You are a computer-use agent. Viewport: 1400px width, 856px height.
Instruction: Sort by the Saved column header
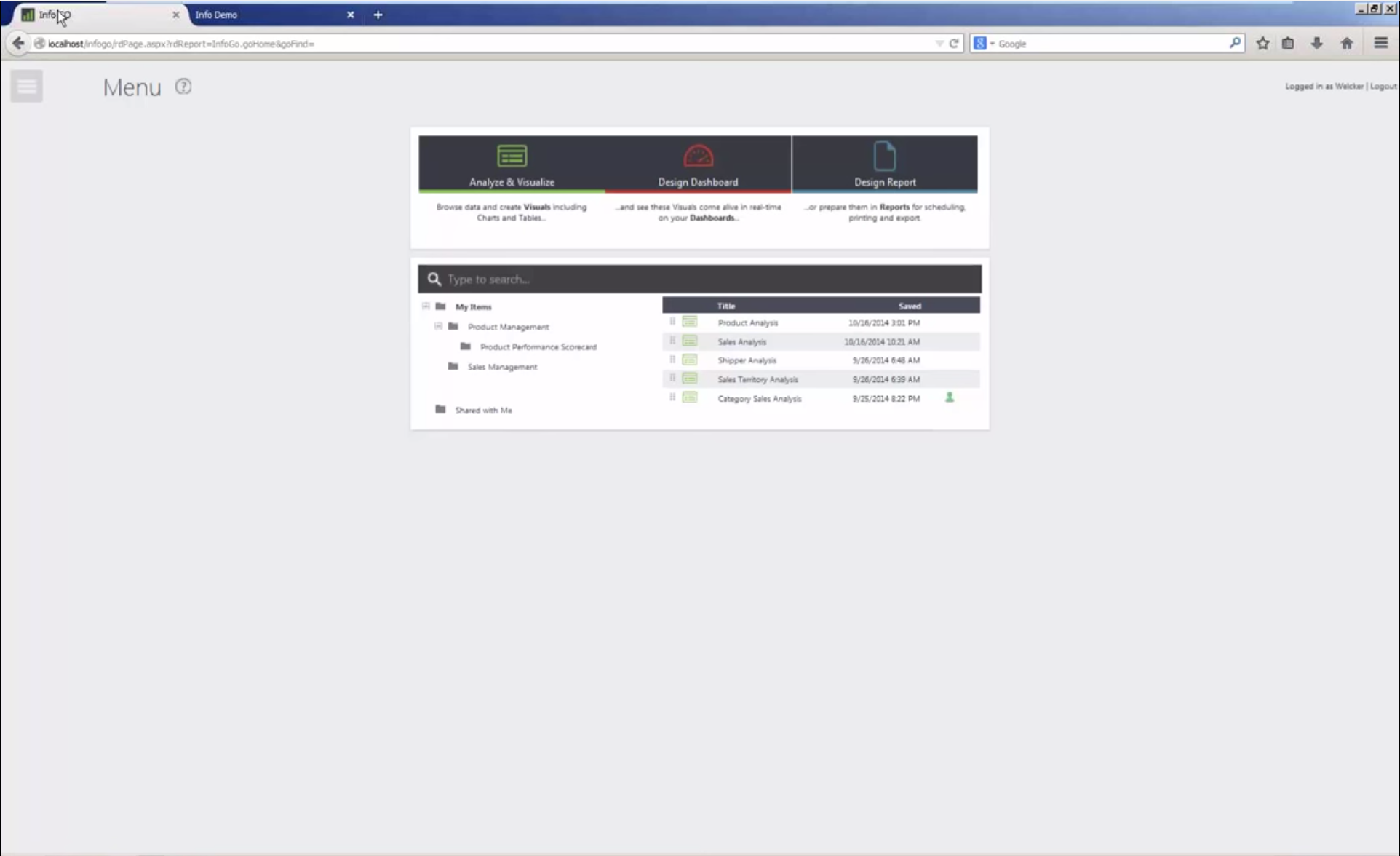[x=909, y=306]
